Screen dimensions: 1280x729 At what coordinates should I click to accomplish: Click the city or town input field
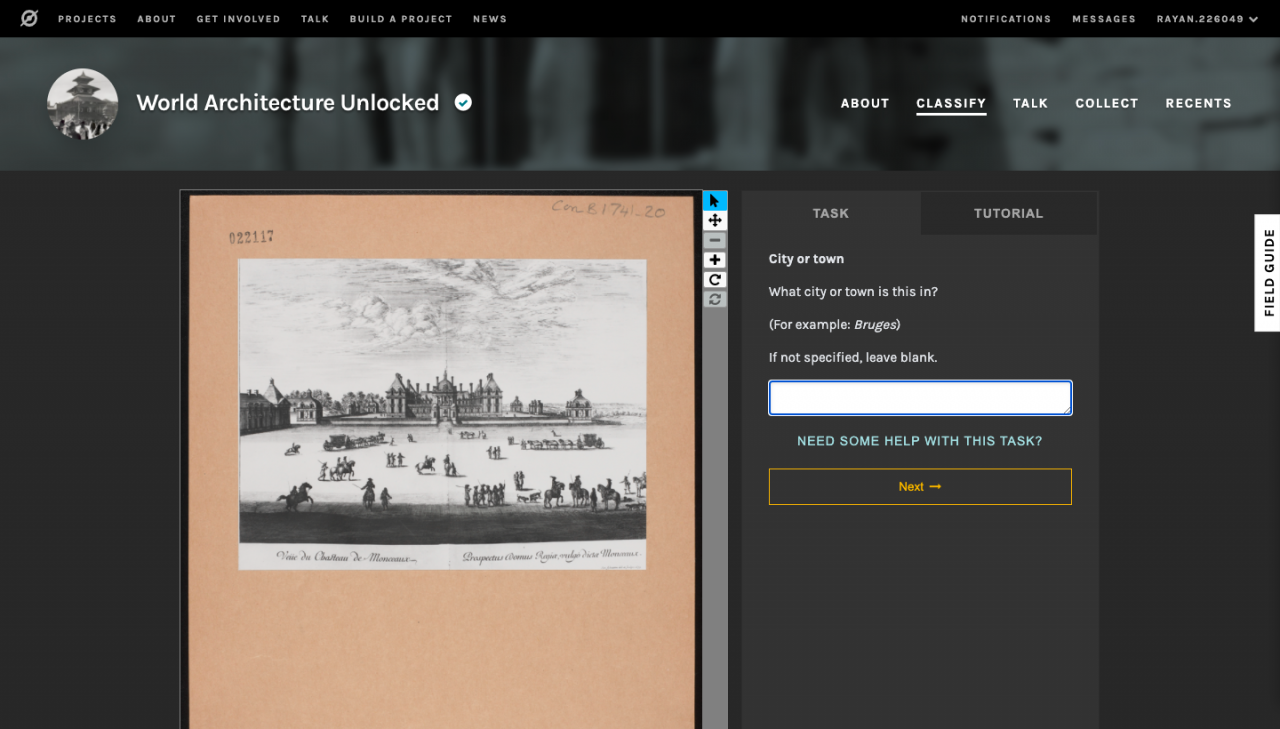point(920,398)
